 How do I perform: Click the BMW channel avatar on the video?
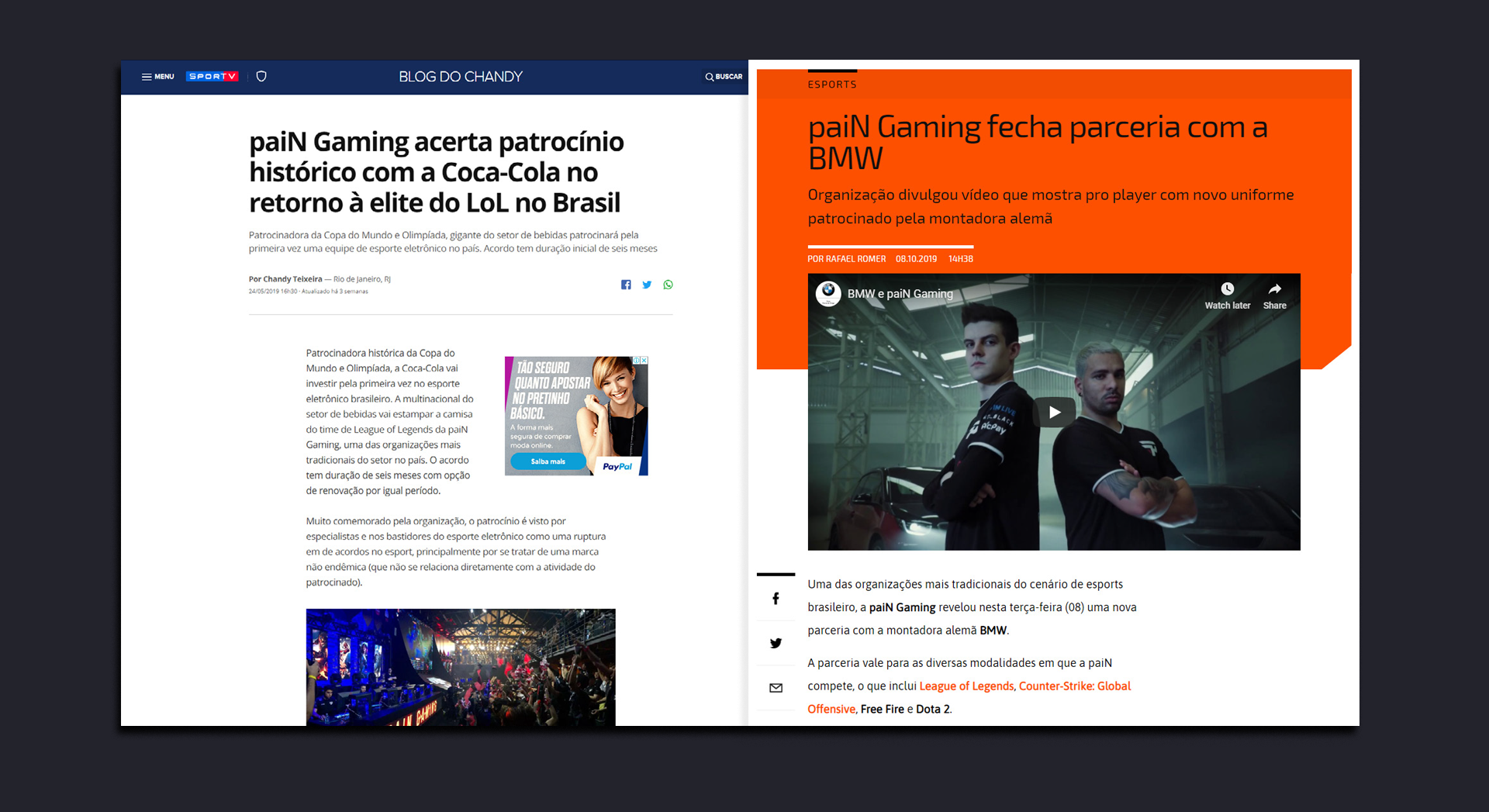[x=828, y=293]
